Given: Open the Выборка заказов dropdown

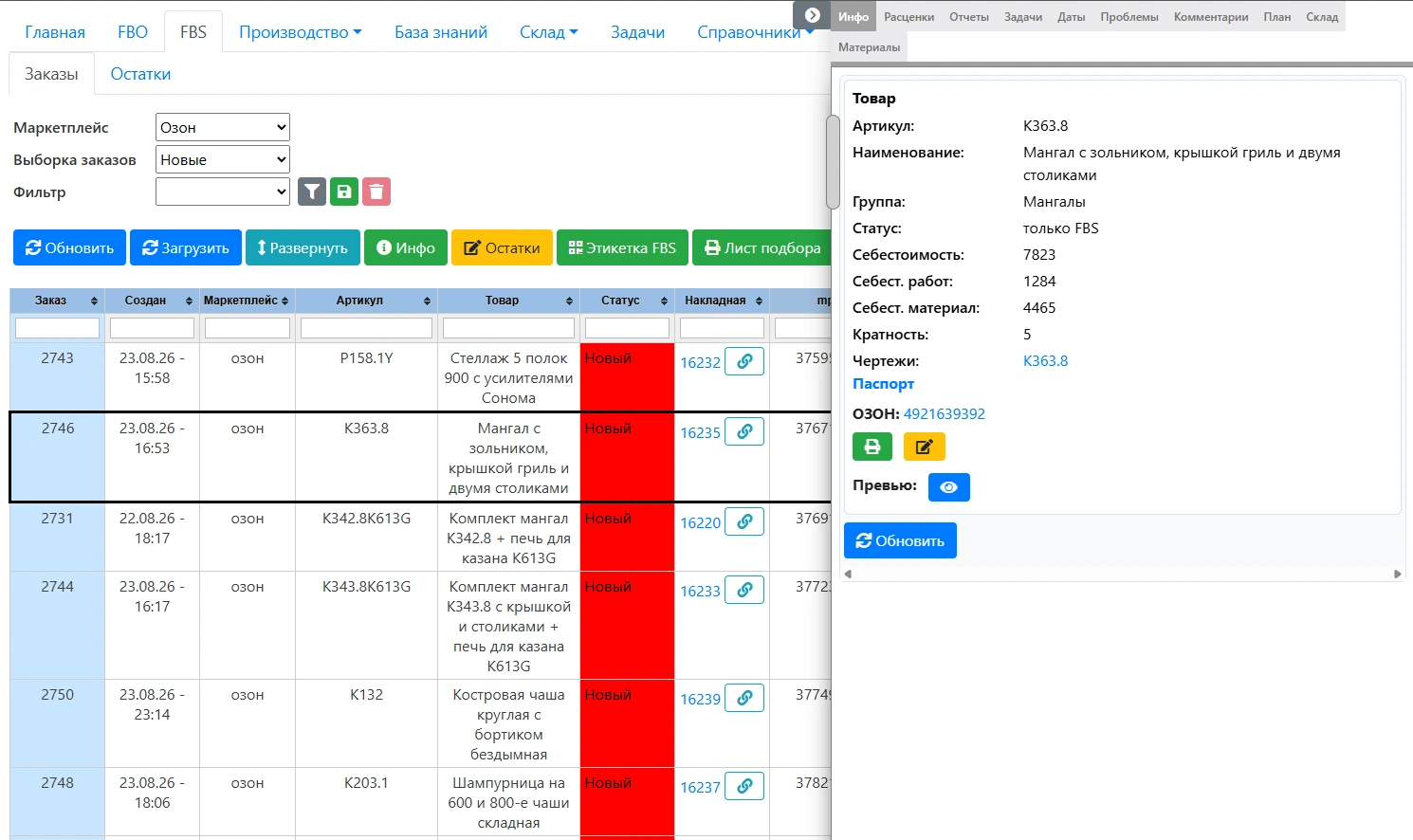Looking at the screenshot, I should click(x=223, y=159).
